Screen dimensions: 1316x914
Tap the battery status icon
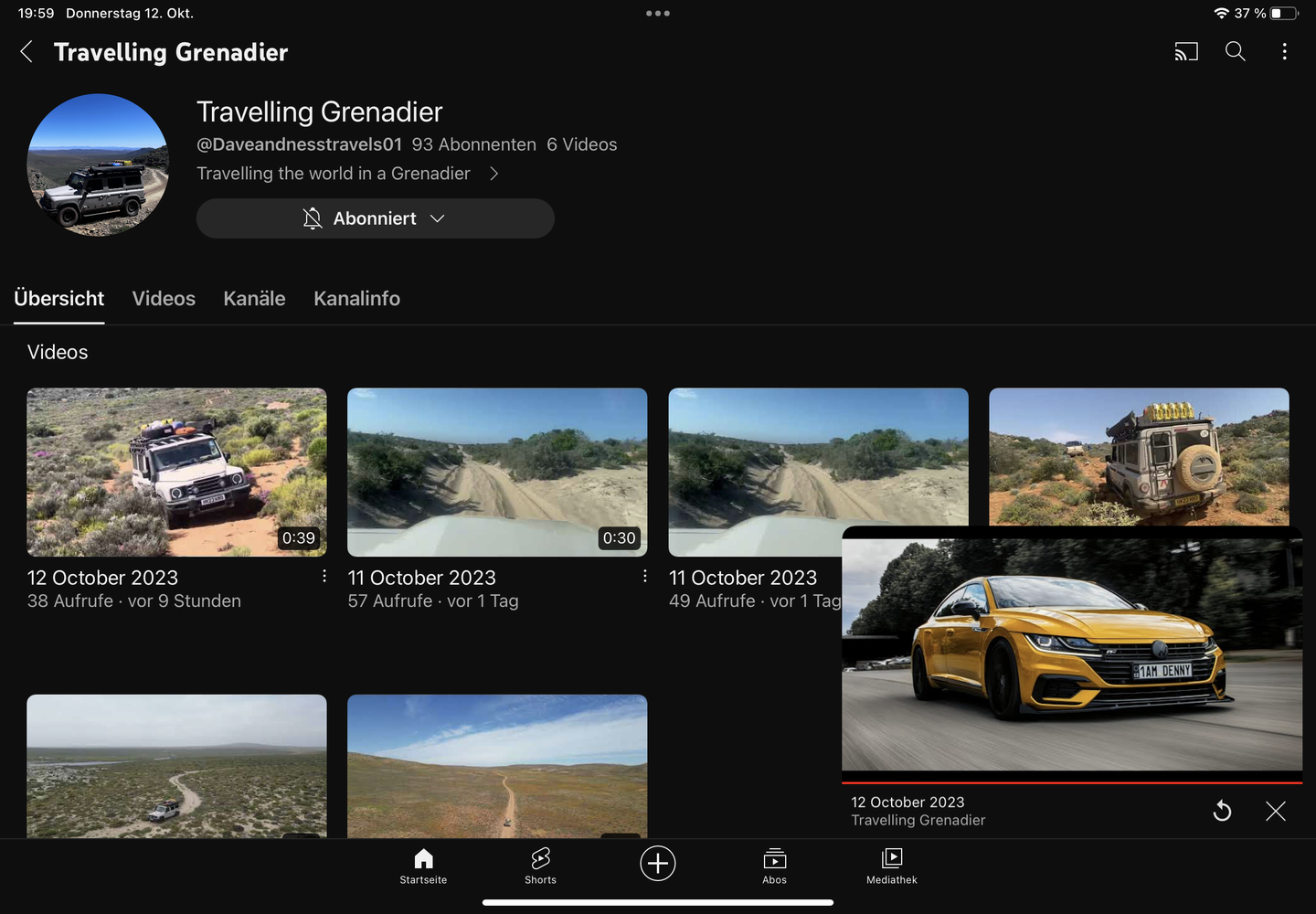1284,14
